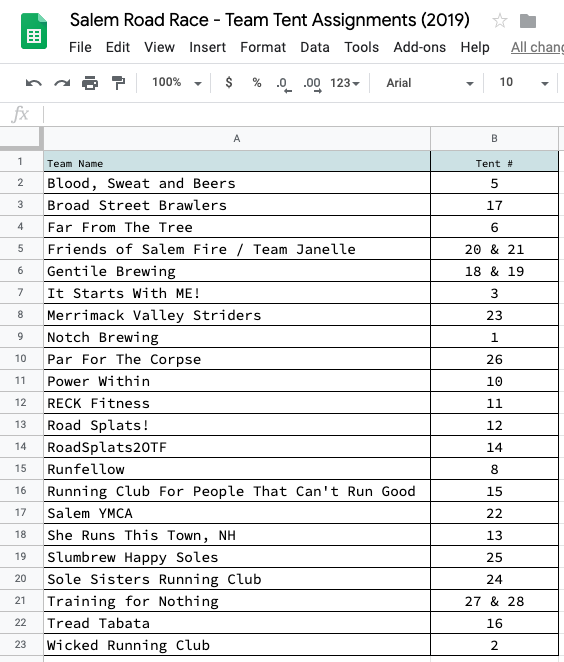The width and height of the screenshot is (564, 662).
Task: Select the Tent # header cell
Action: 494,161
